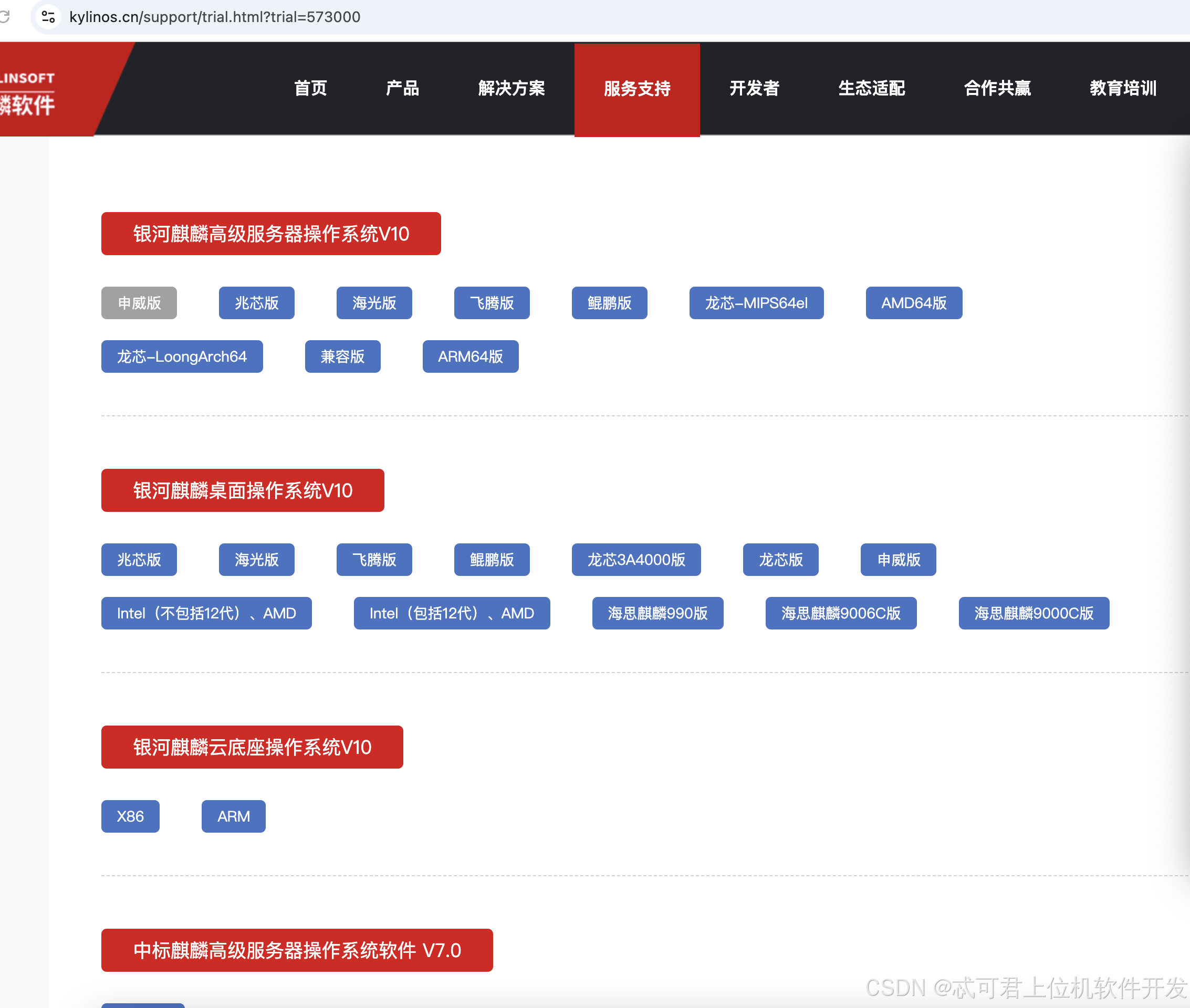Click the grayed 申威版 server button
The width and height of the screenshot is (1190, 1008).
pyautogui.click(x=139, y=303)
